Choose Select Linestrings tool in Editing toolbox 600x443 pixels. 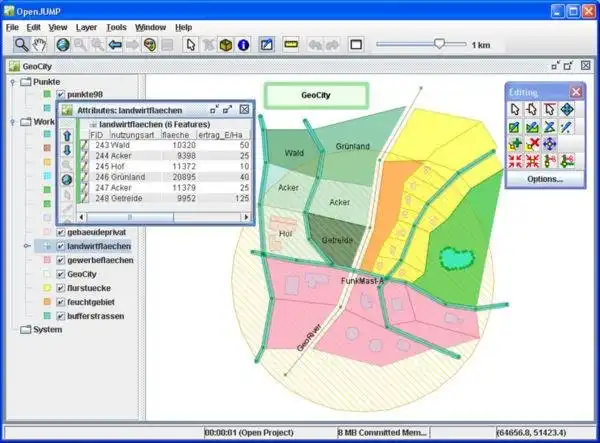click(x=549, y=109)
